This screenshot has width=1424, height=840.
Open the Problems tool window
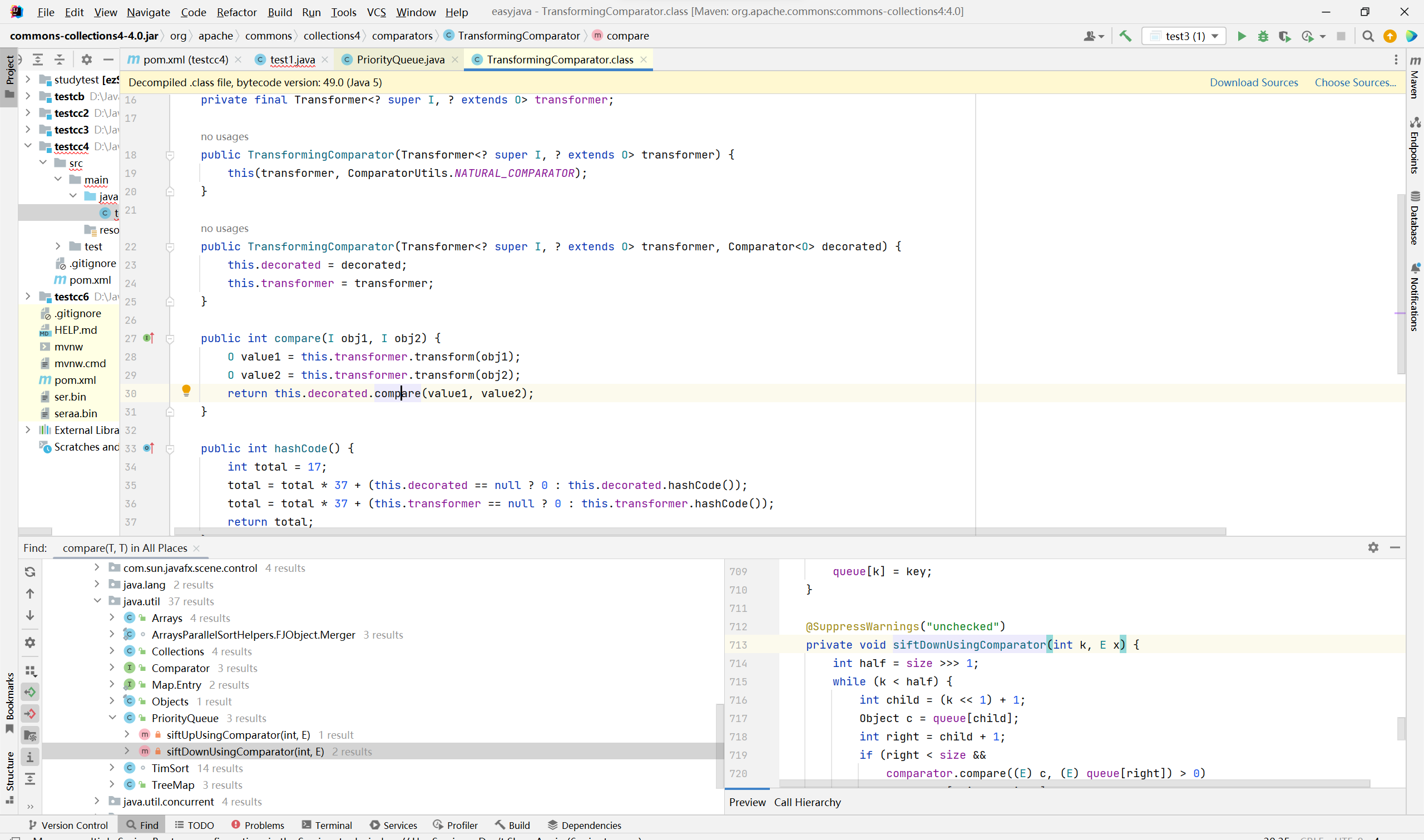[258, 826]
